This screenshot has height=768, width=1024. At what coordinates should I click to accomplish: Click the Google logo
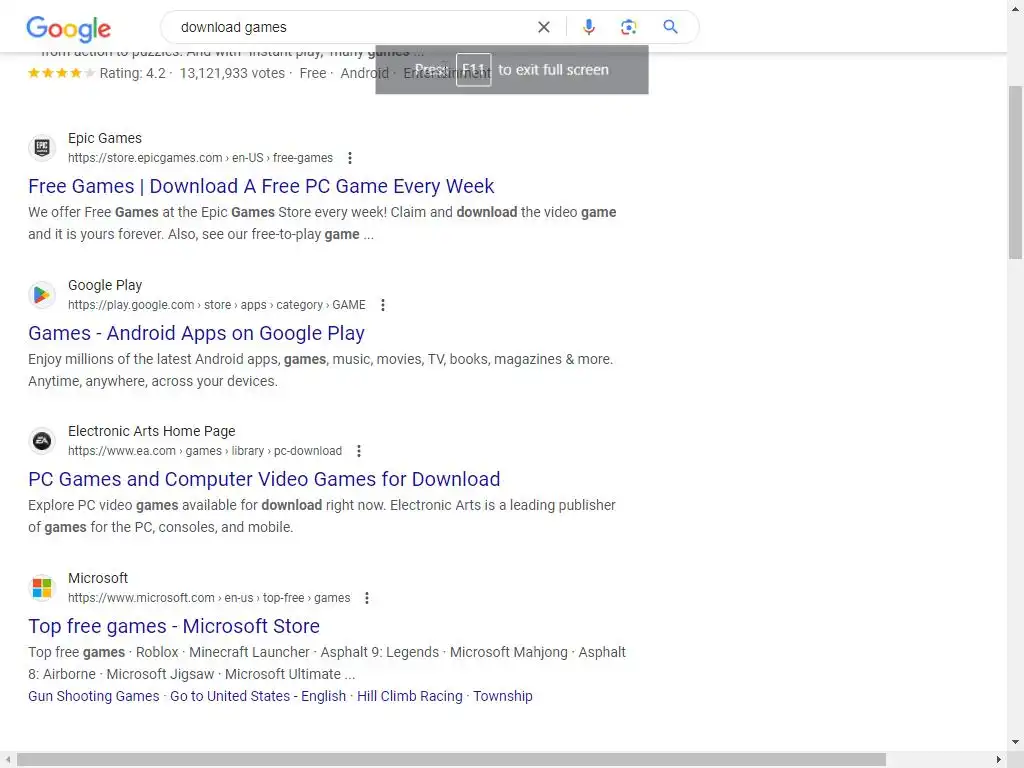coord(69,28)
